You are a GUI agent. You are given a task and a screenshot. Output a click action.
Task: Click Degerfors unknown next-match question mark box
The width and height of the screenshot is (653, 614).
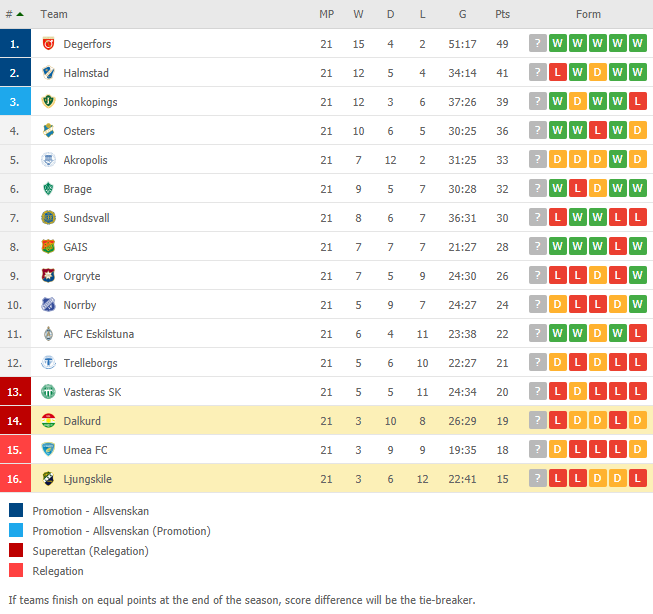pos(538,43)
